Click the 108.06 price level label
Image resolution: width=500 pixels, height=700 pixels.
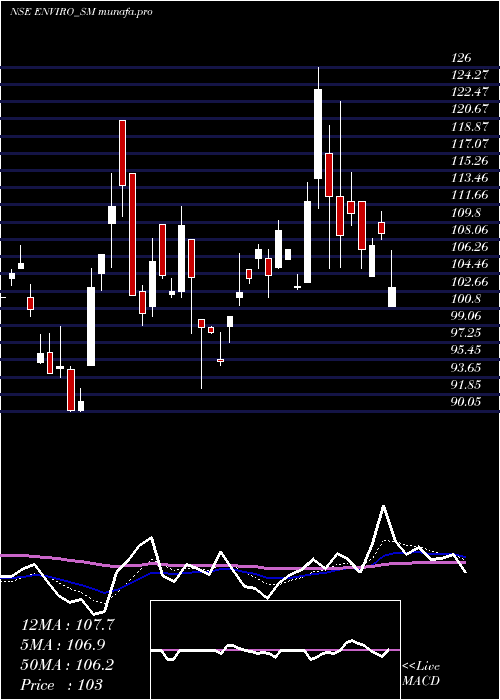[x=470, y=229]
